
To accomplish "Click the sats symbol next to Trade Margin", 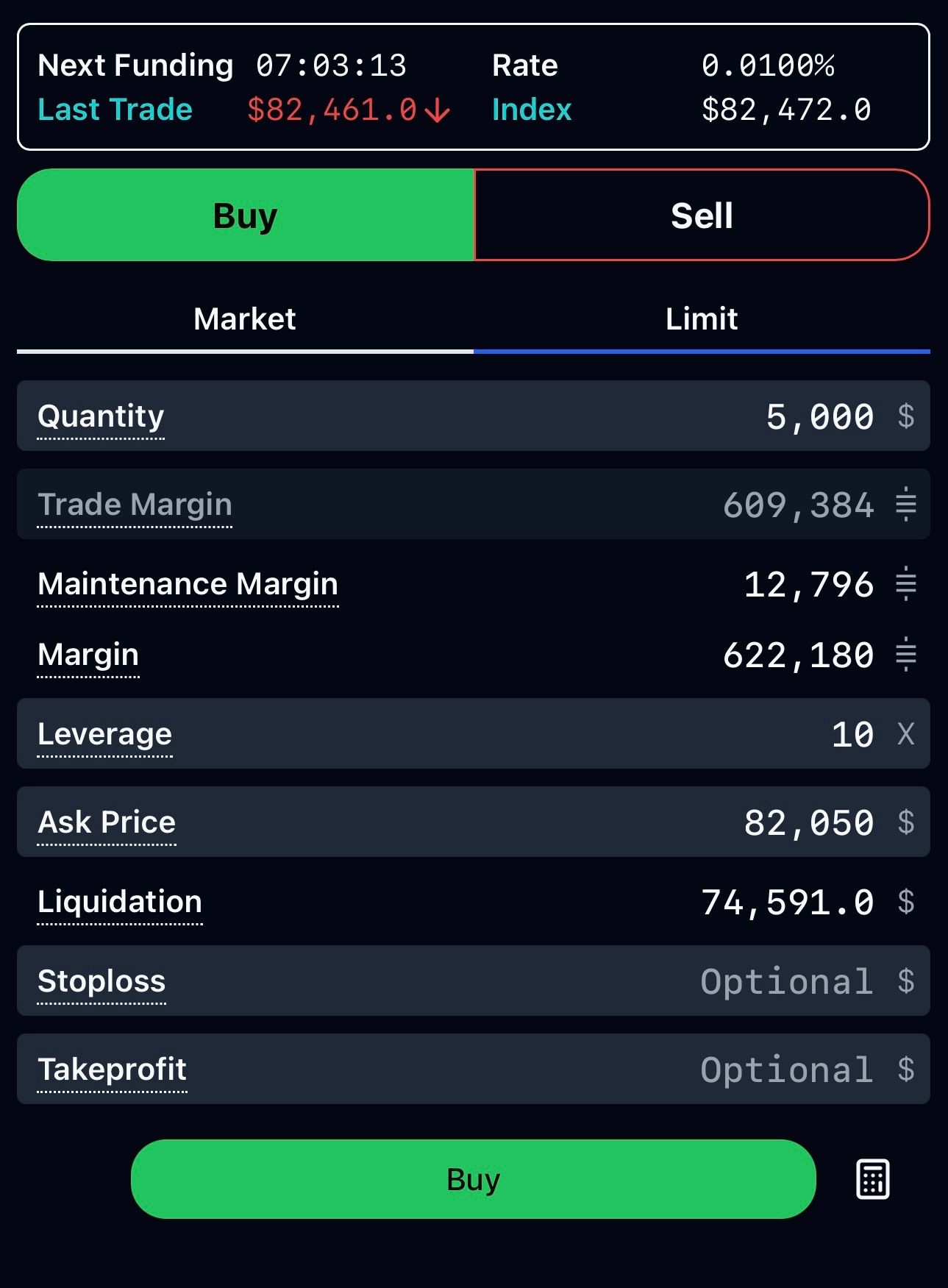I will pyautogui.click(x=905, y=505).
